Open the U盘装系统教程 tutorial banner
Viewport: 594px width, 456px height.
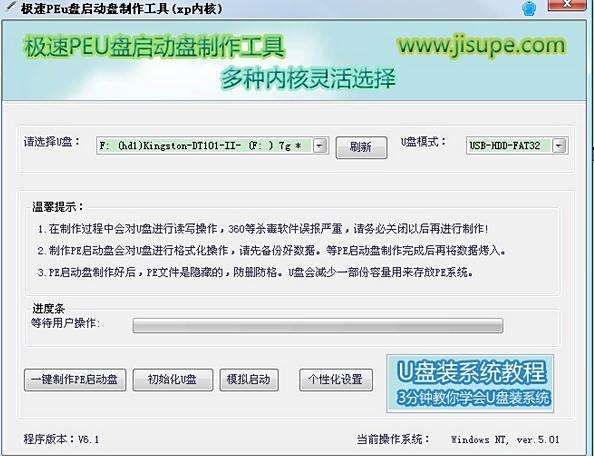click(470, 383)
